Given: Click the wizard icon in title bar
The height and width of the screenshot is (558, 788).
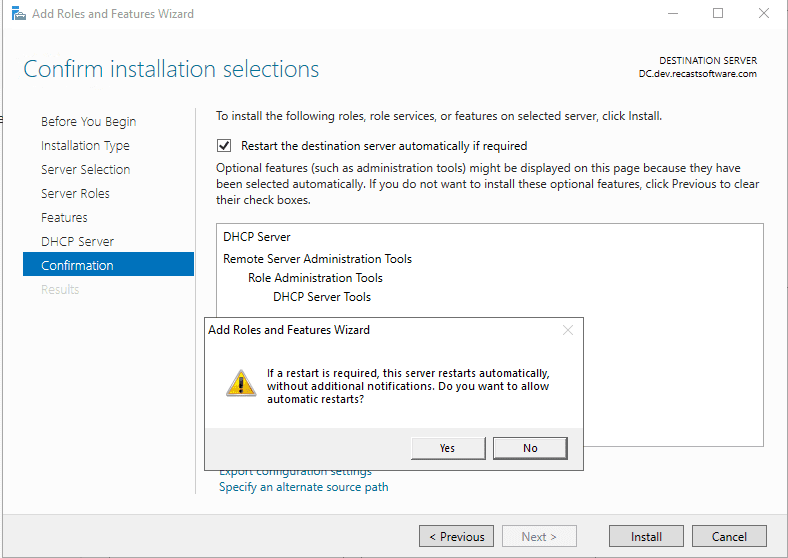Looking at the screenshot, I should click(18, 14).
